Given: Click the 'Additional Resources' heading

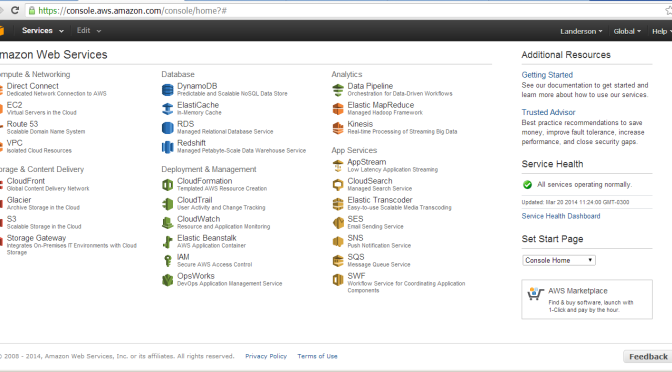Looking at the screenshot, I should point(566,55).
